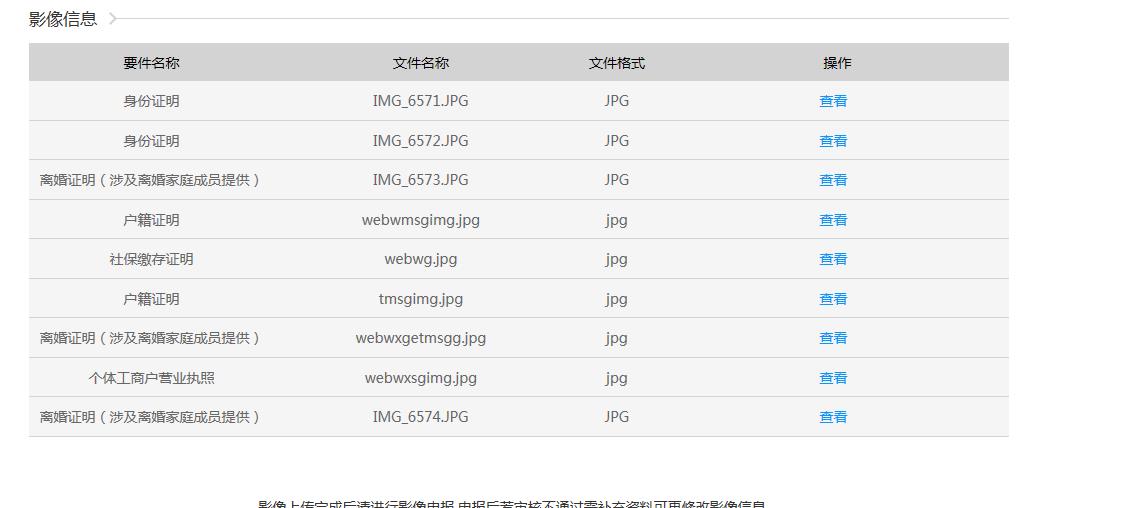Select the IMG_6571.JPG file name cell

[420, 101]
